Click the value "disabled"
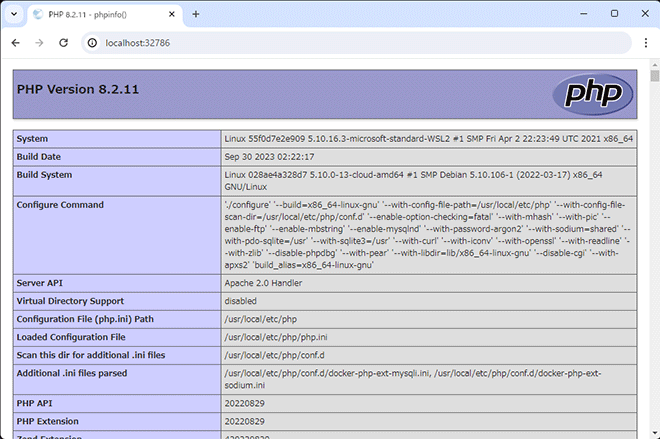660x439 pixels. pos(240,301)
